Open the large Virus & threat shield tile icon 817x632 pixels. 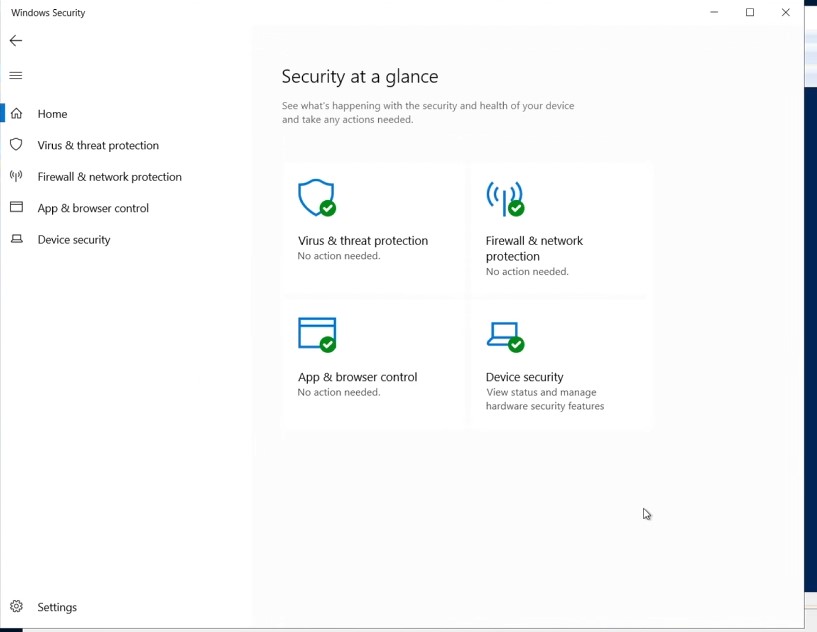[x=317, y=197]
